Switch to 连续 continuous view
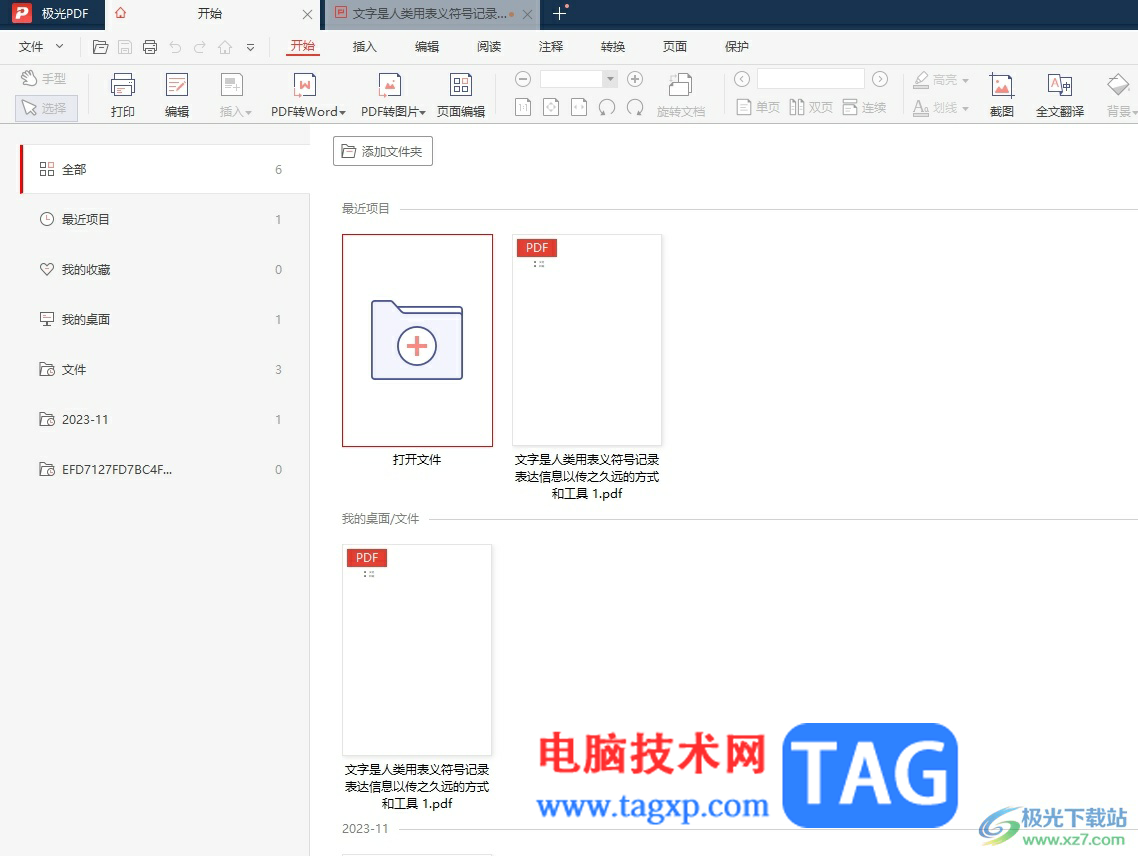This screenshot has height=856, width=1138. pos(864,107)
